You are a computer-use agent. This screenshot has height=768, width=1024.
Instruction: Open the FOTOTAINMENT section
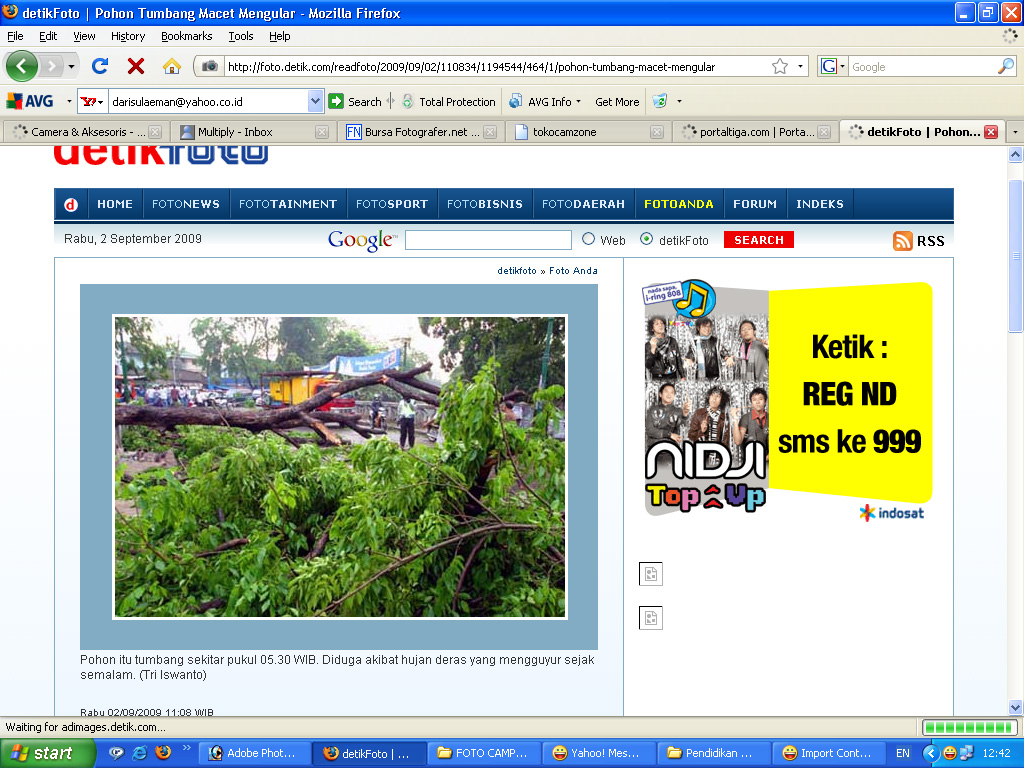click(288, 204)
